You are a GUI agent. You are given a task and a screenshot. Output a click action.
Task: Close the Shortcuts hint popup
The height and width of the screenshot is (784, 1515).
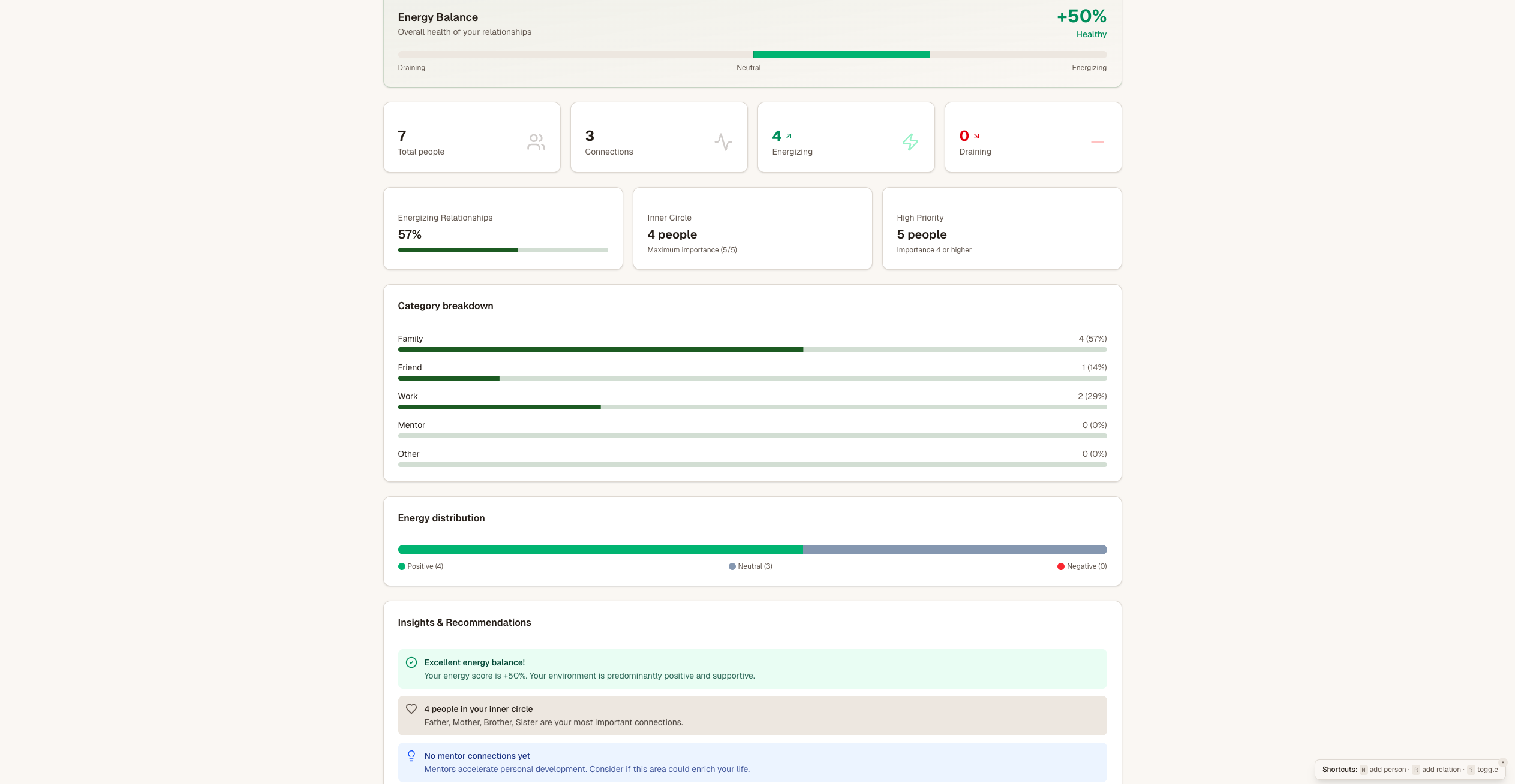point(1502,762)
